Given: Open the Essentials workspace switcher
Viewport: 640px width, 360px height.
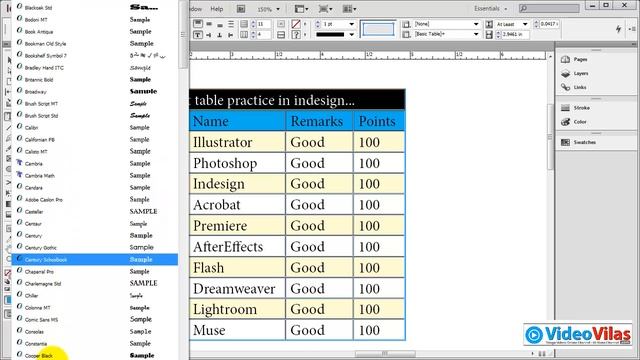Looking at the screenshot, I should (491, 9).
